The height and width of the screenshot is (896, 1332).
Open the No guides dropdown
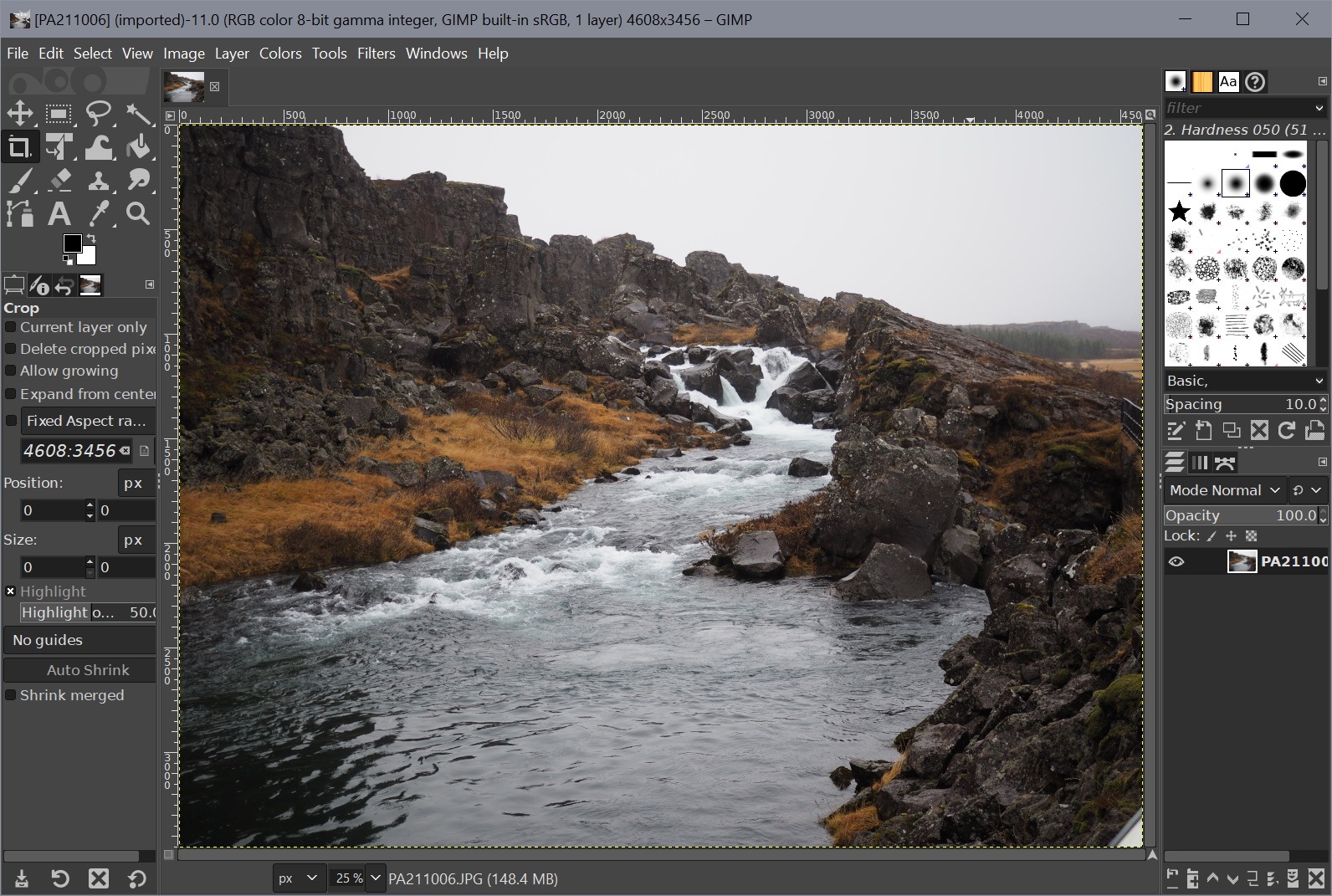coord(79,640)
